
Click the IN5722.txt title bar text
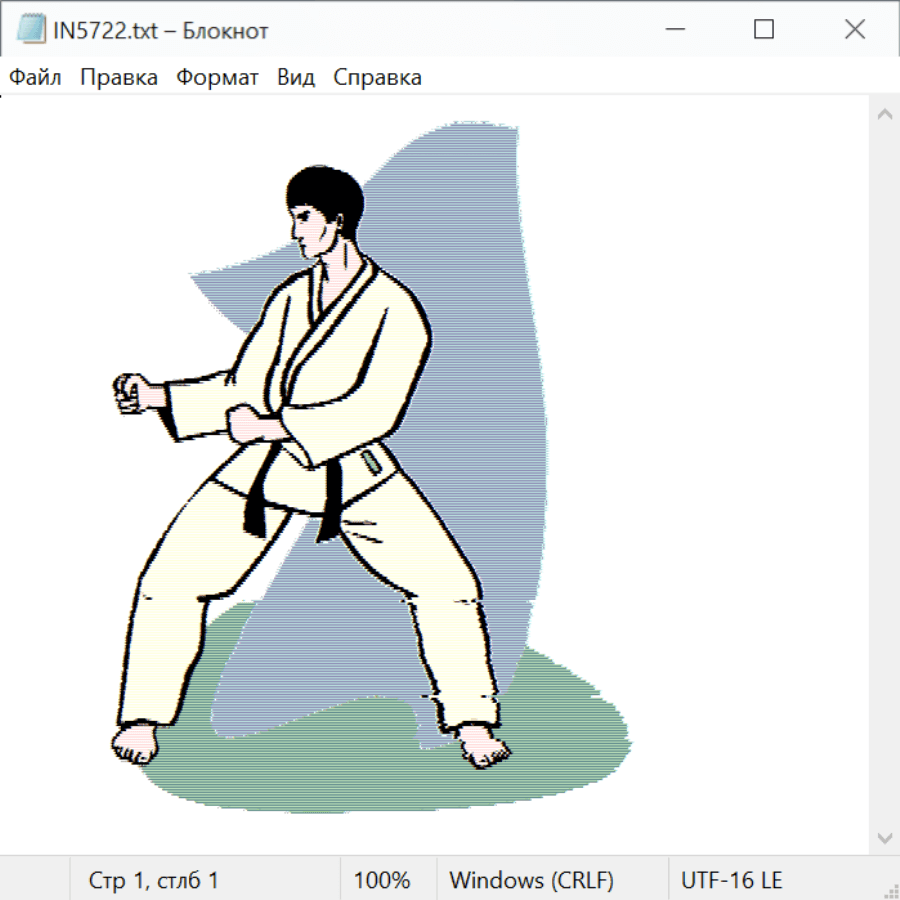pos(160,31)
